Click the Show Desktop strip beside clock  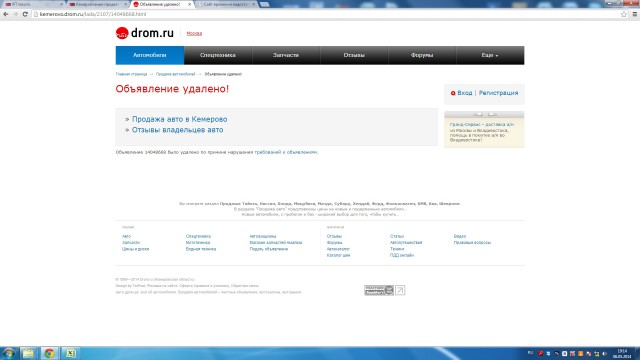[x=637, y=353]
